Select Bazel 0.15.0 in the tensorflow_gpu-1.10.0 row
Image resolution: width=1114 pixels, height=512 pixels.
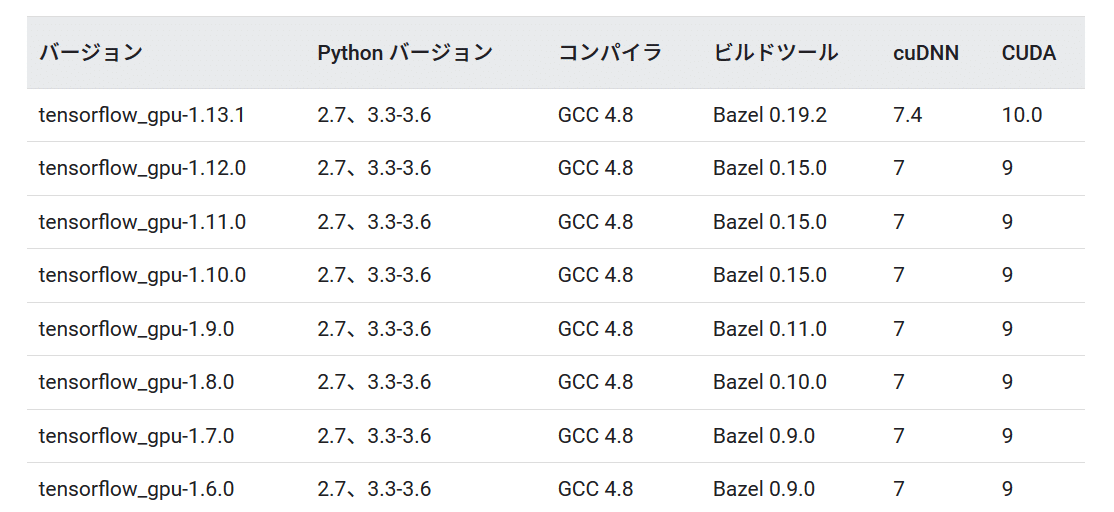click(770, 276)
